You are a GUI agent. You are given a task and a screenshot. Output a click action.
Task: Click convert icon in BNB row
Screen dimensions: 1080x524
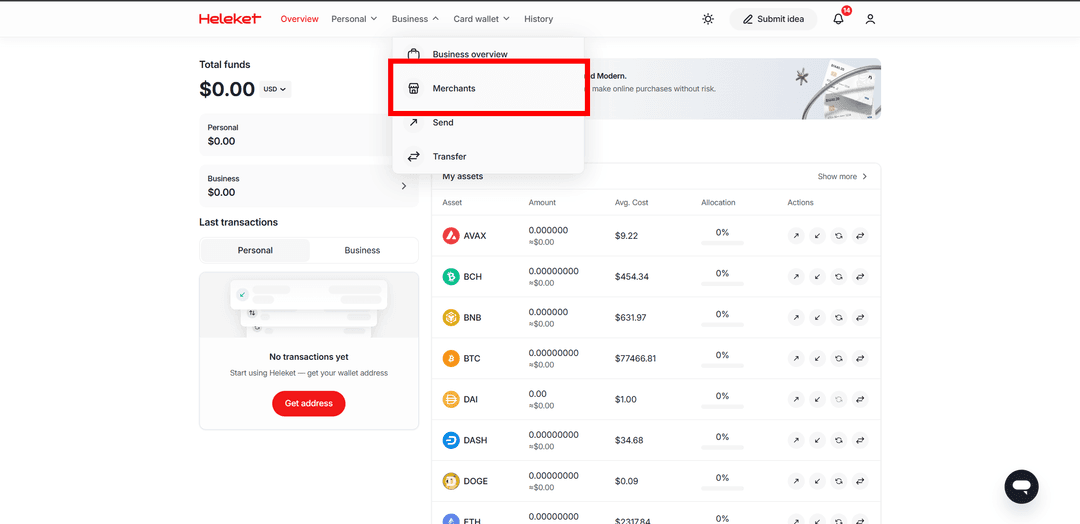(x=838, y=317)
